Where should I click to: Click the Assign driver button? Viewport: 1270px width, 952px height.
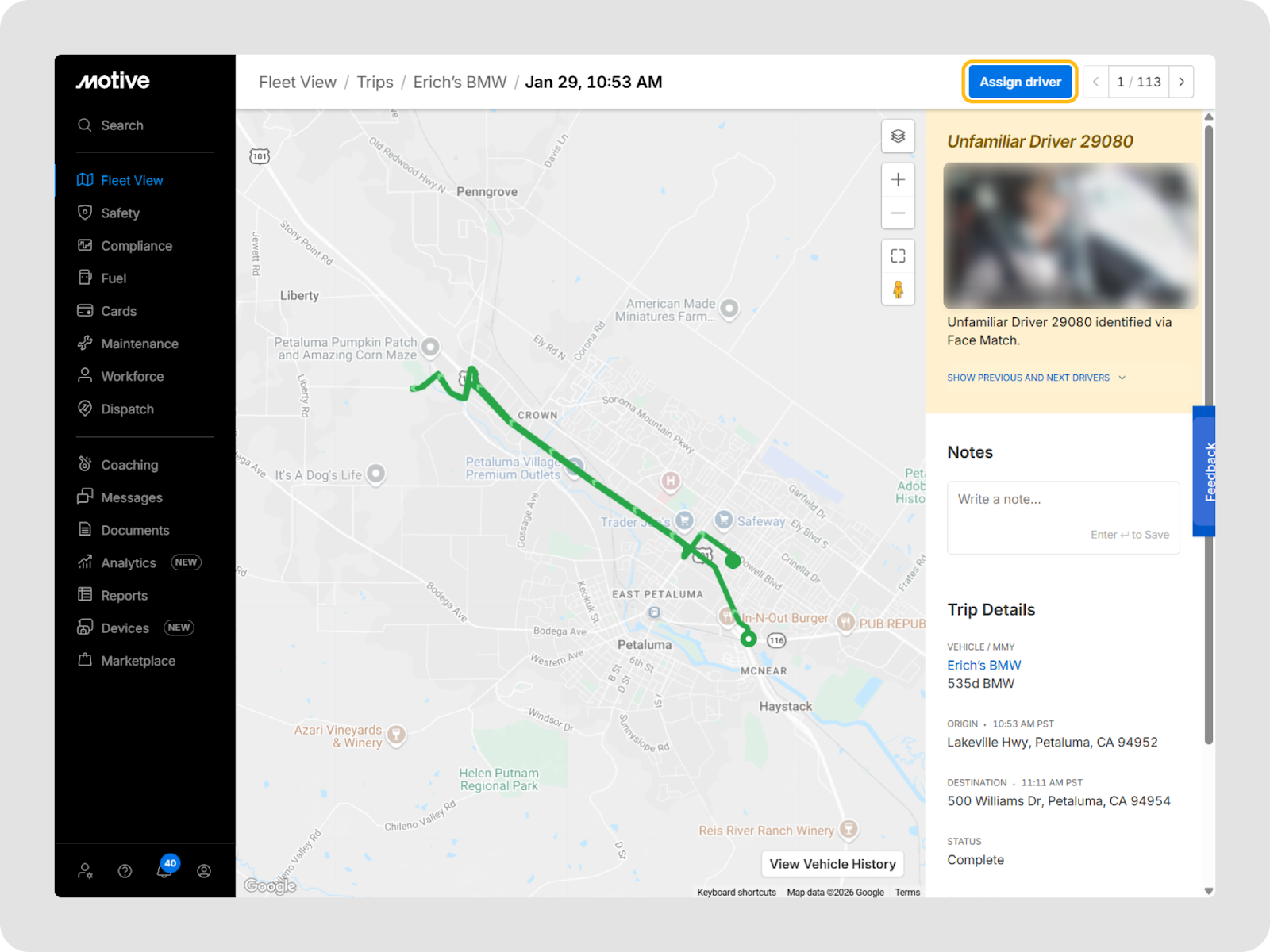point(1020,82)
